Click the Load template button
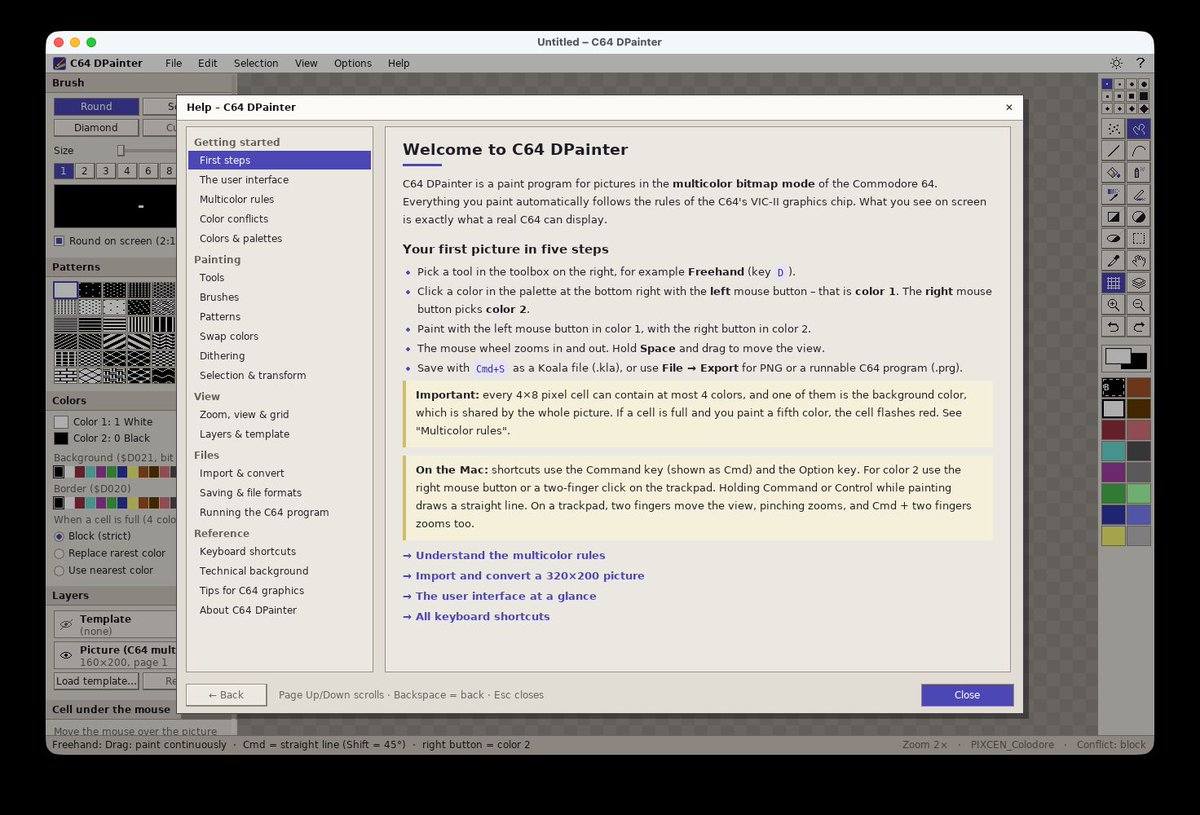1200x815 pixels. click(x=96, y=681)
